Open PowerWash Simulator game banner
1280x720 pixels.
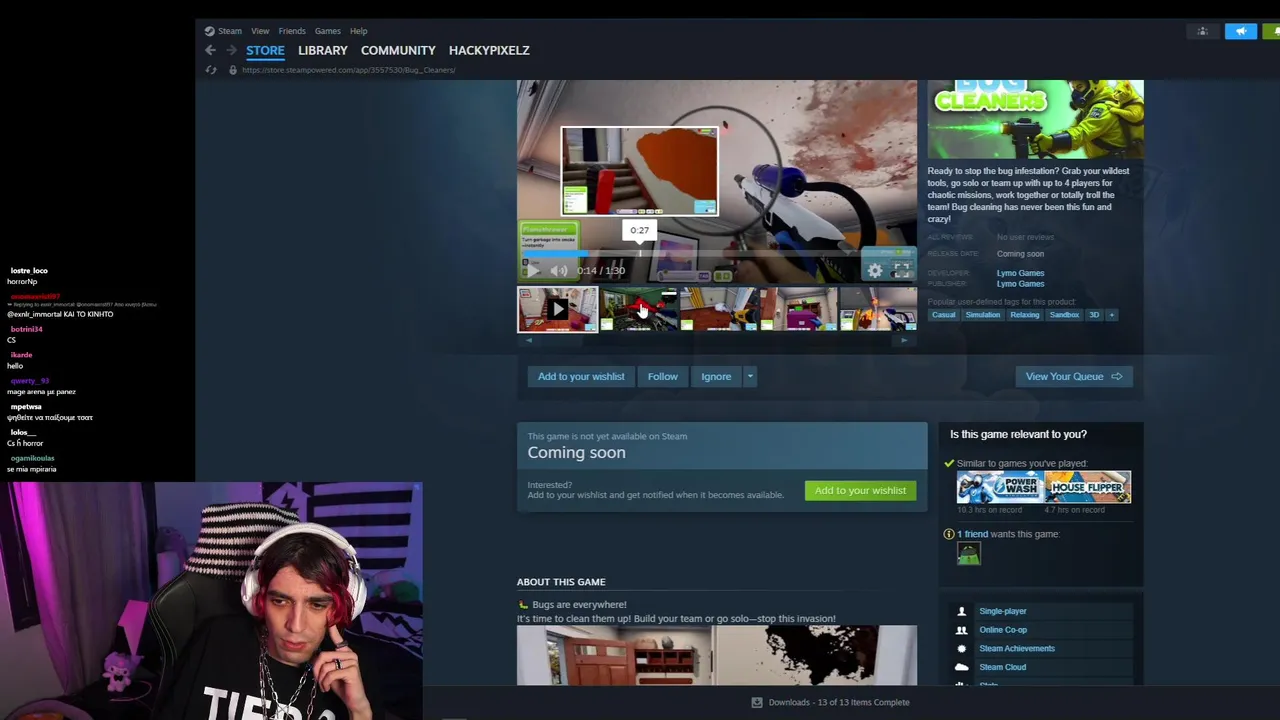coord(1000,487)
